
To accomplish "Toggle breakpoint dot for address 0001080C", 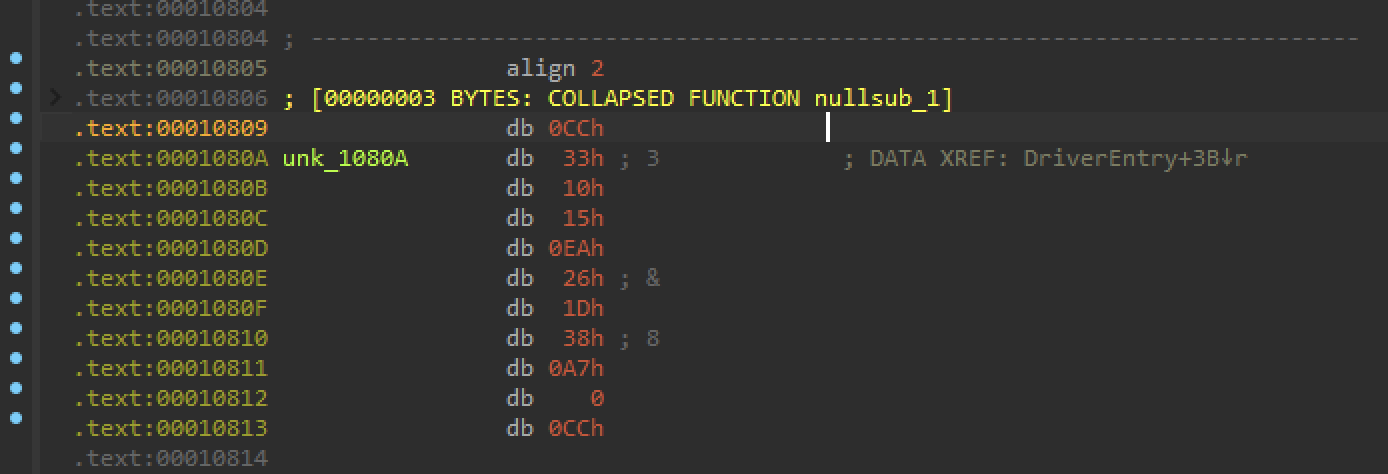I will click(x=16, y=208).
